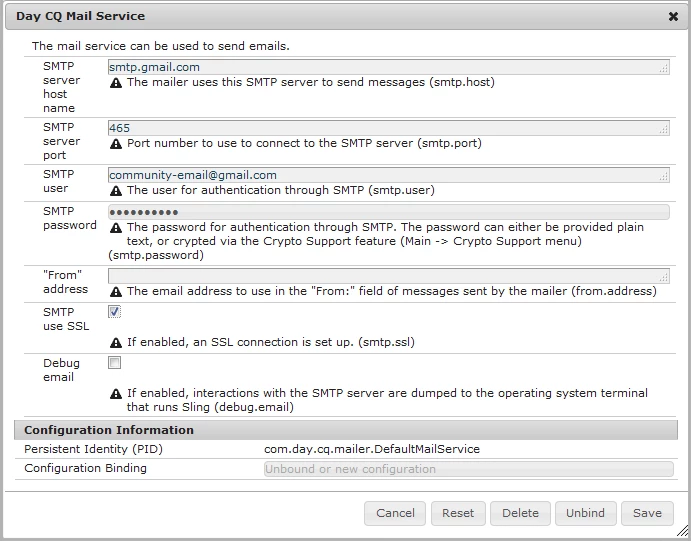Click the Unbind button
The width and height of the screenshot is (691, 541).
[x=585, y=513]
